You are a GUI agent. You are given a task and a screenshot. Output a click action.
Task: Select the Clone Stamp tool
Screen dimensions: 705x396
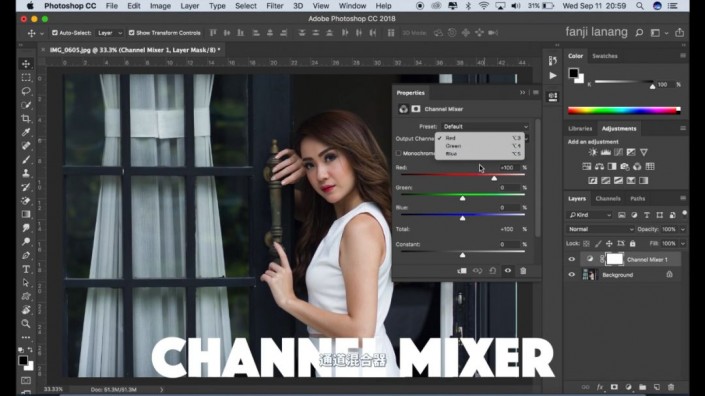tap(26, 173)
